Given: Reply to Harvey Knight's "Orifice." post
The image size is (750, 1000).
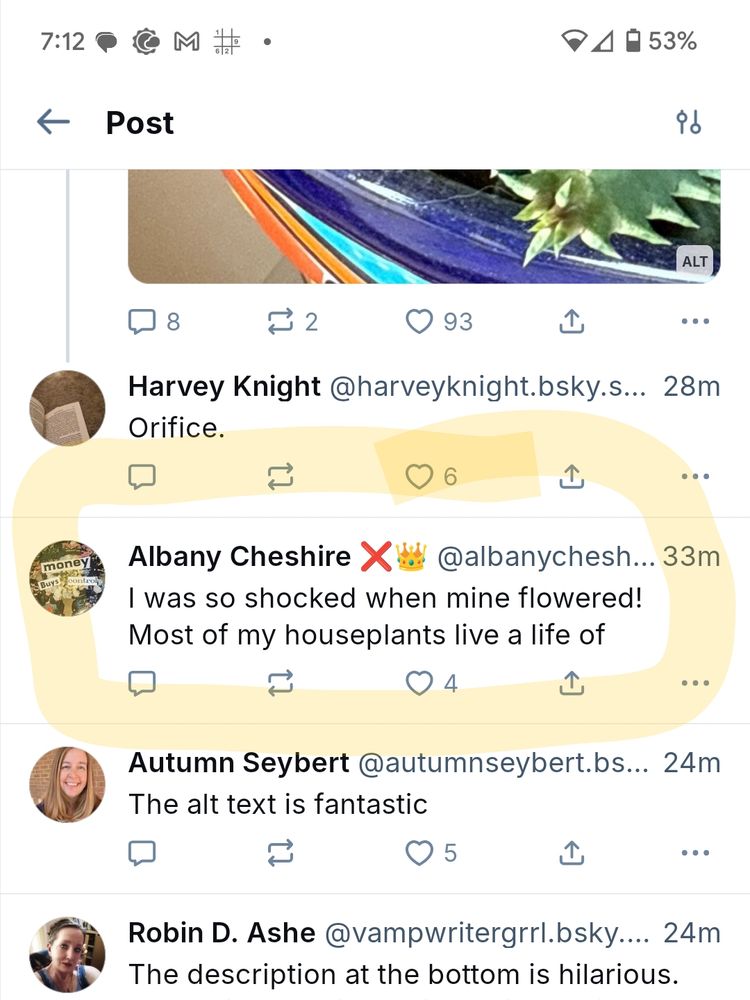Looking at the screenshot, I should coord(142,477).
